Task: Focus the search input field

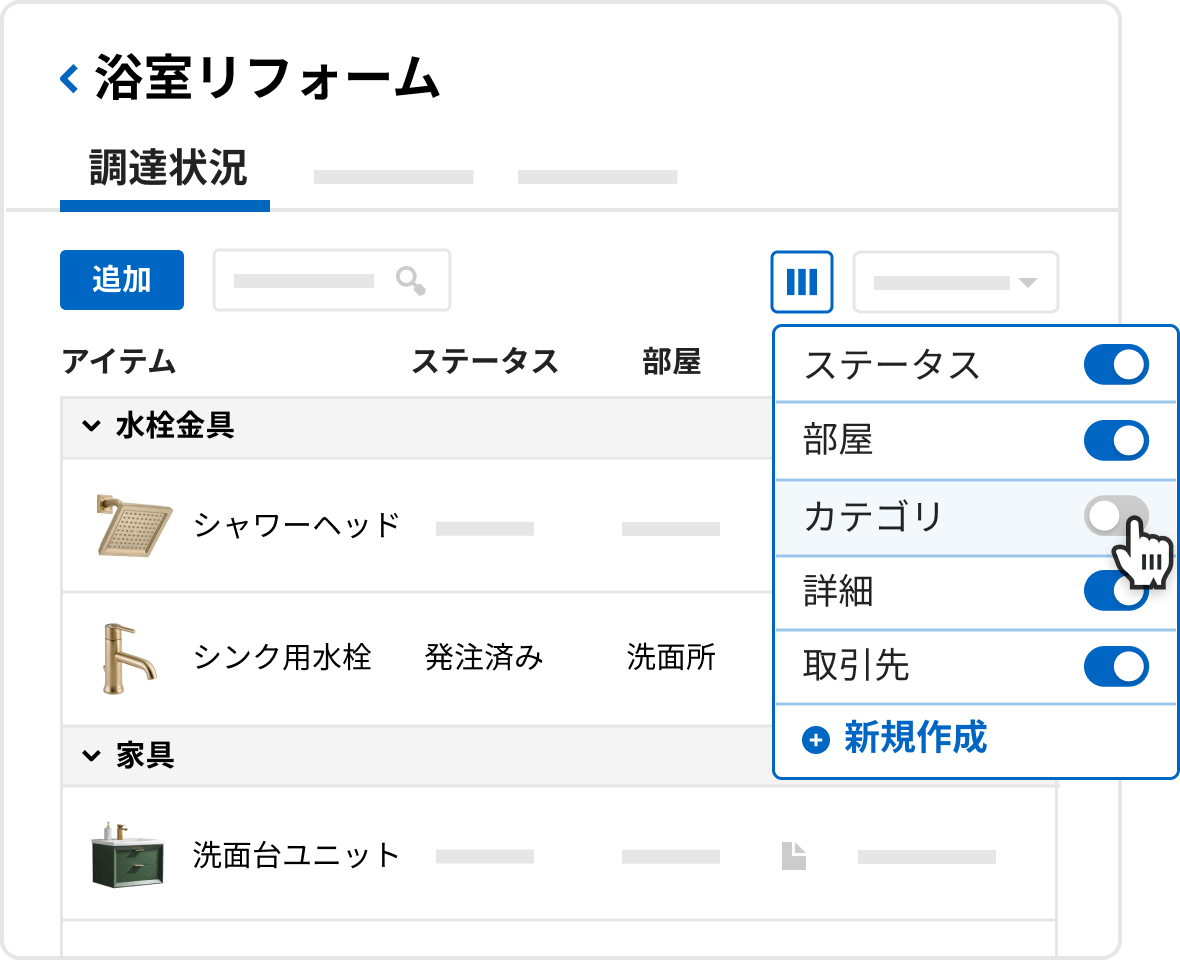Action: click(305, 281)
